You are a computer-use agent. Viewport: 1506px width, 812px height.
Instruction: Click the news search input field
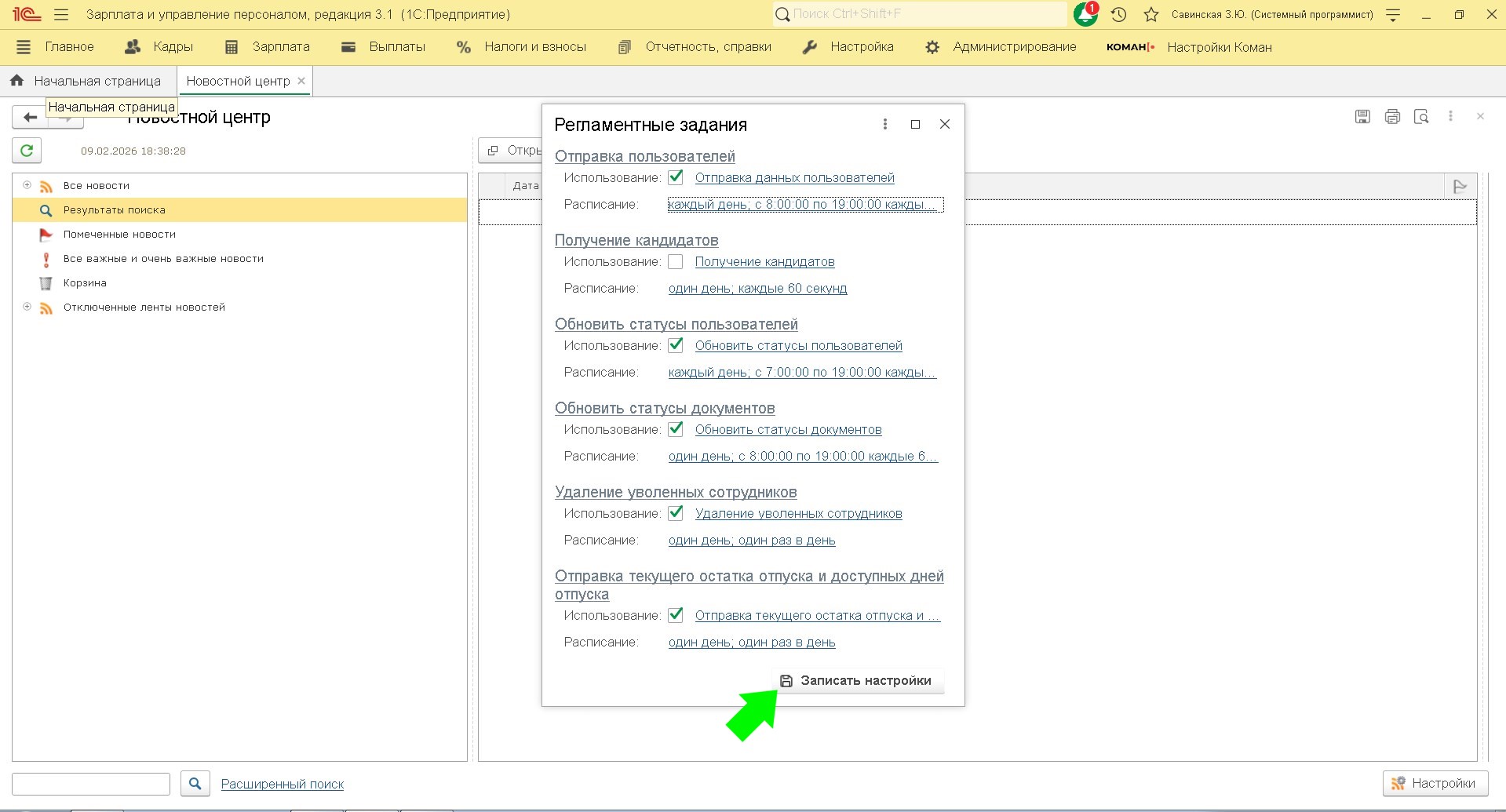pyautogui.click(x=91, y=784)
